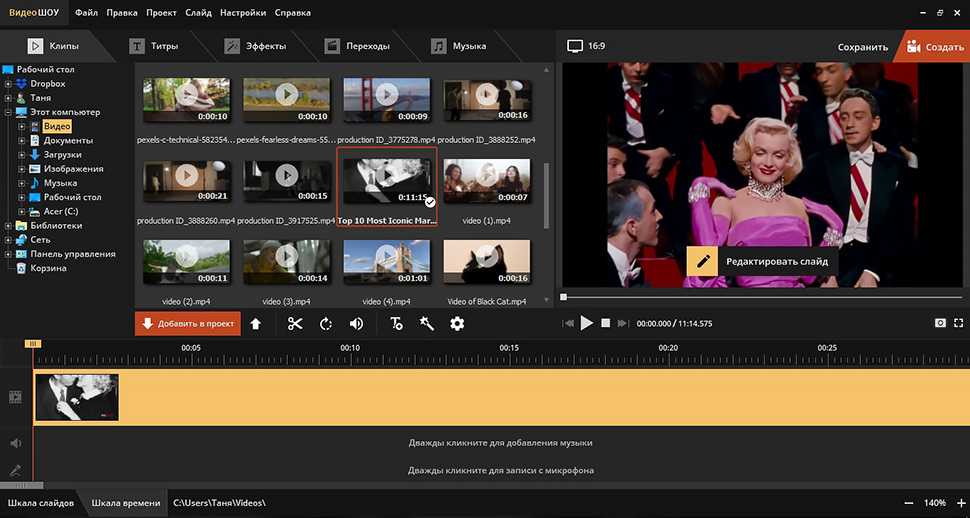
Task: Click the rotate clip icon
Action: [x=326, y=323]
